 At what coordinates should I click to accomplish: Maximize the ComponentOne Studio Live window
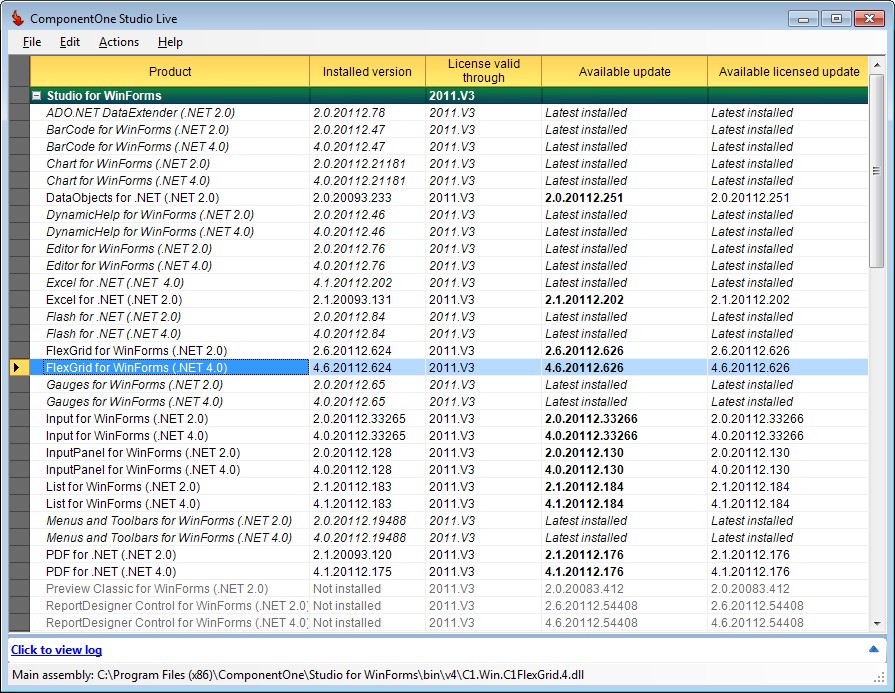point(836,19)
